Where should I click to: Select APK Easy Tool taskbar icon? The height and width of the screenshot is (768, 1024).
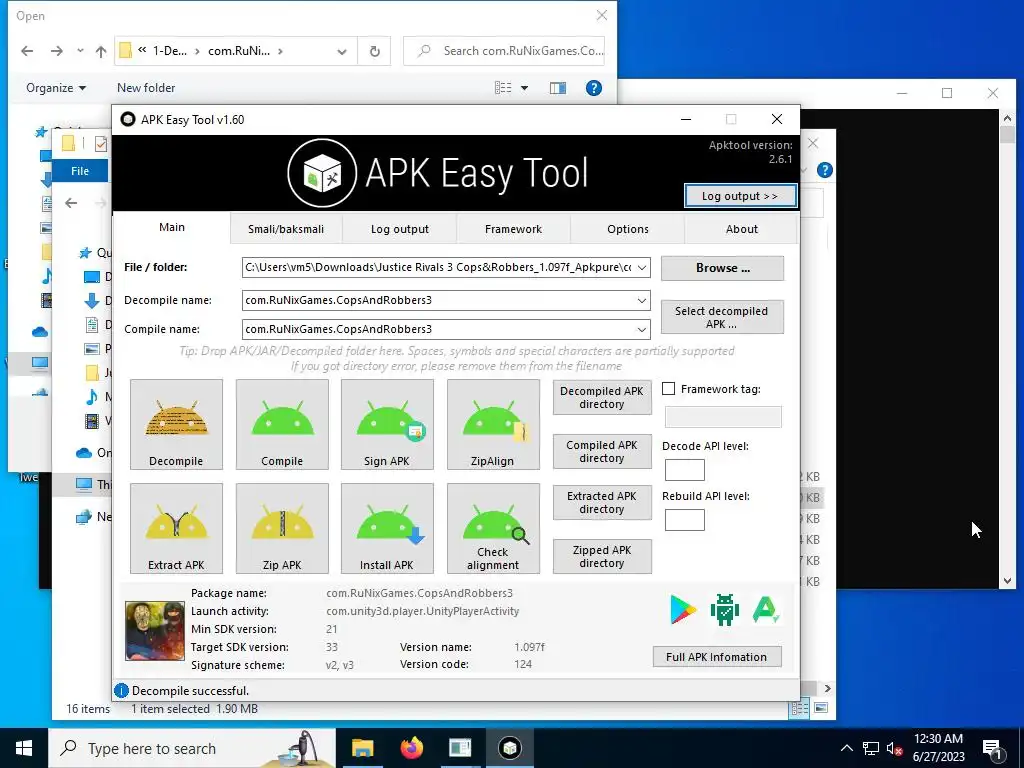click(509, 748)
